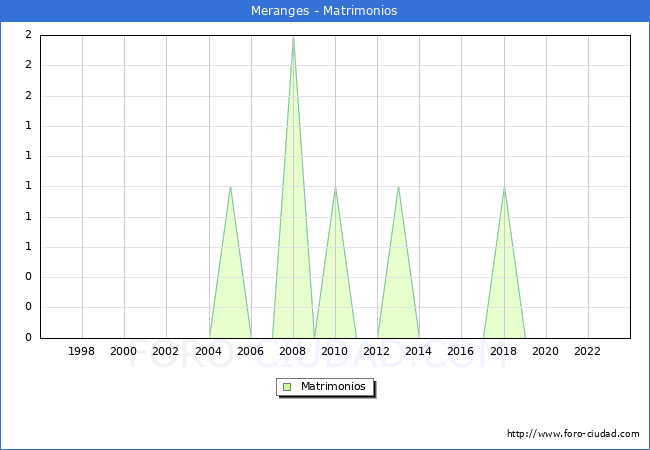This screenshot has width=650, height=450.
Task: Click the chart title "Meranges - Matrimonios"
Action: 324,11
